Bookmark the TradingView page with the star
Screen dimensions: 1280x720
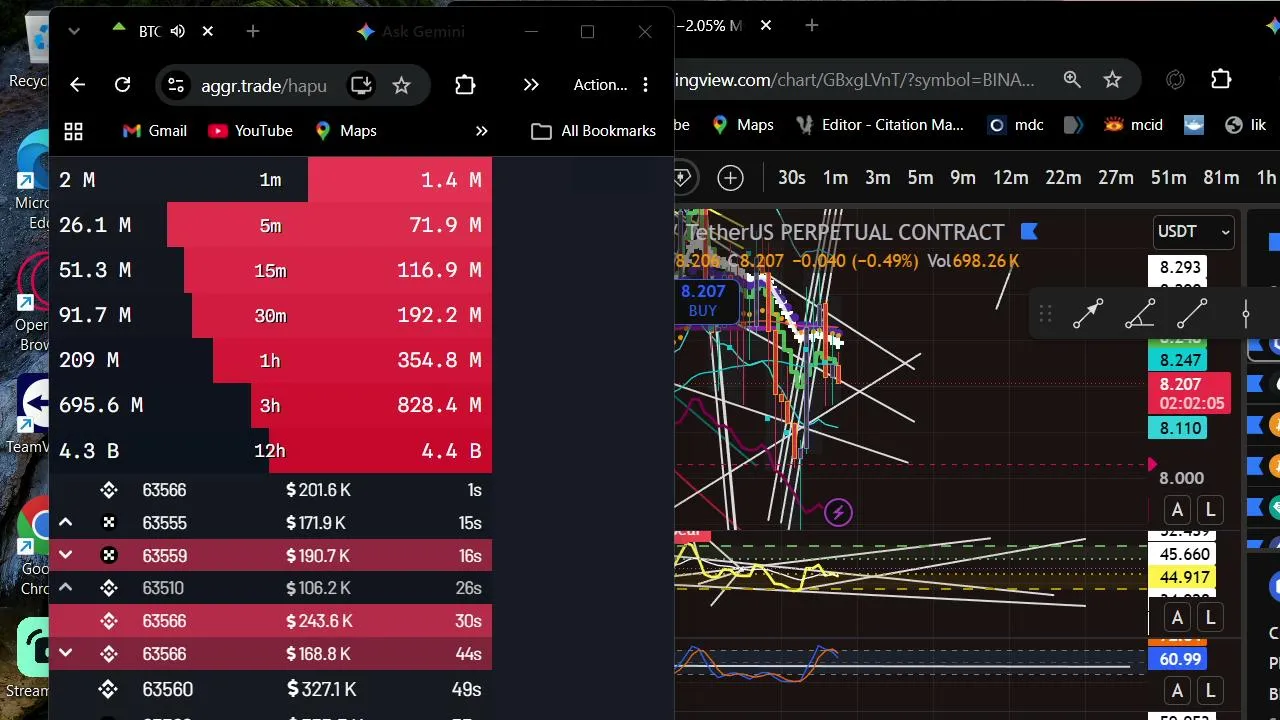coord(1112,79)
